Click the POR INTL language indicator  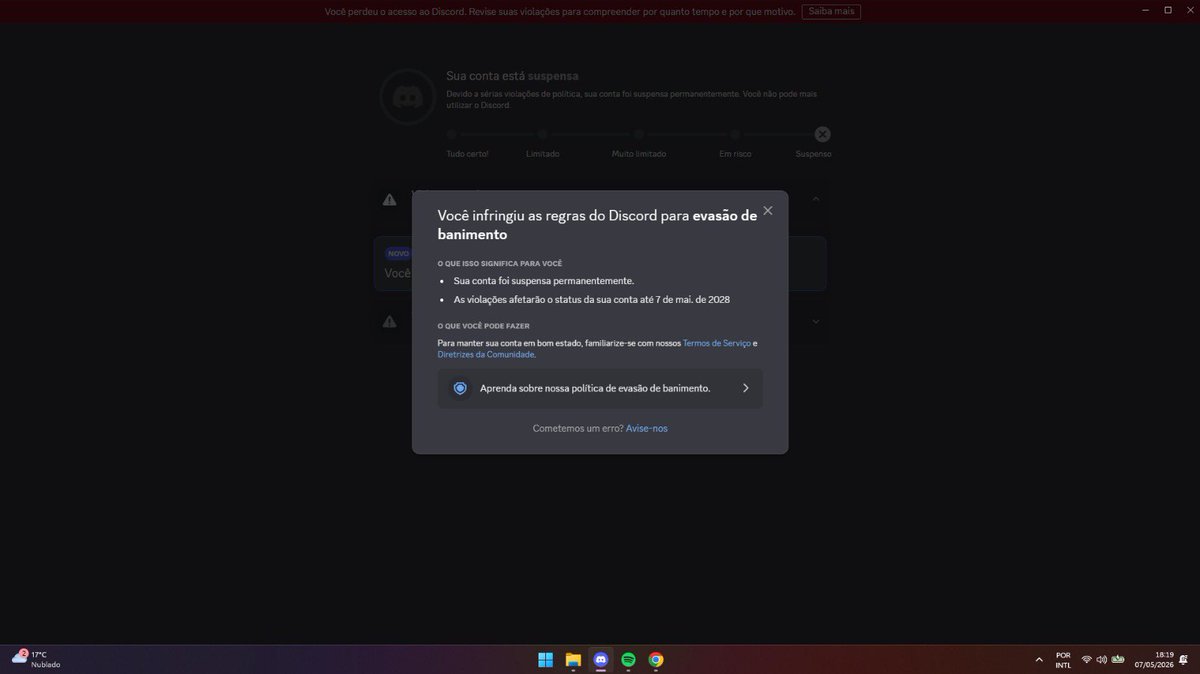click(x=1063, y=659)
